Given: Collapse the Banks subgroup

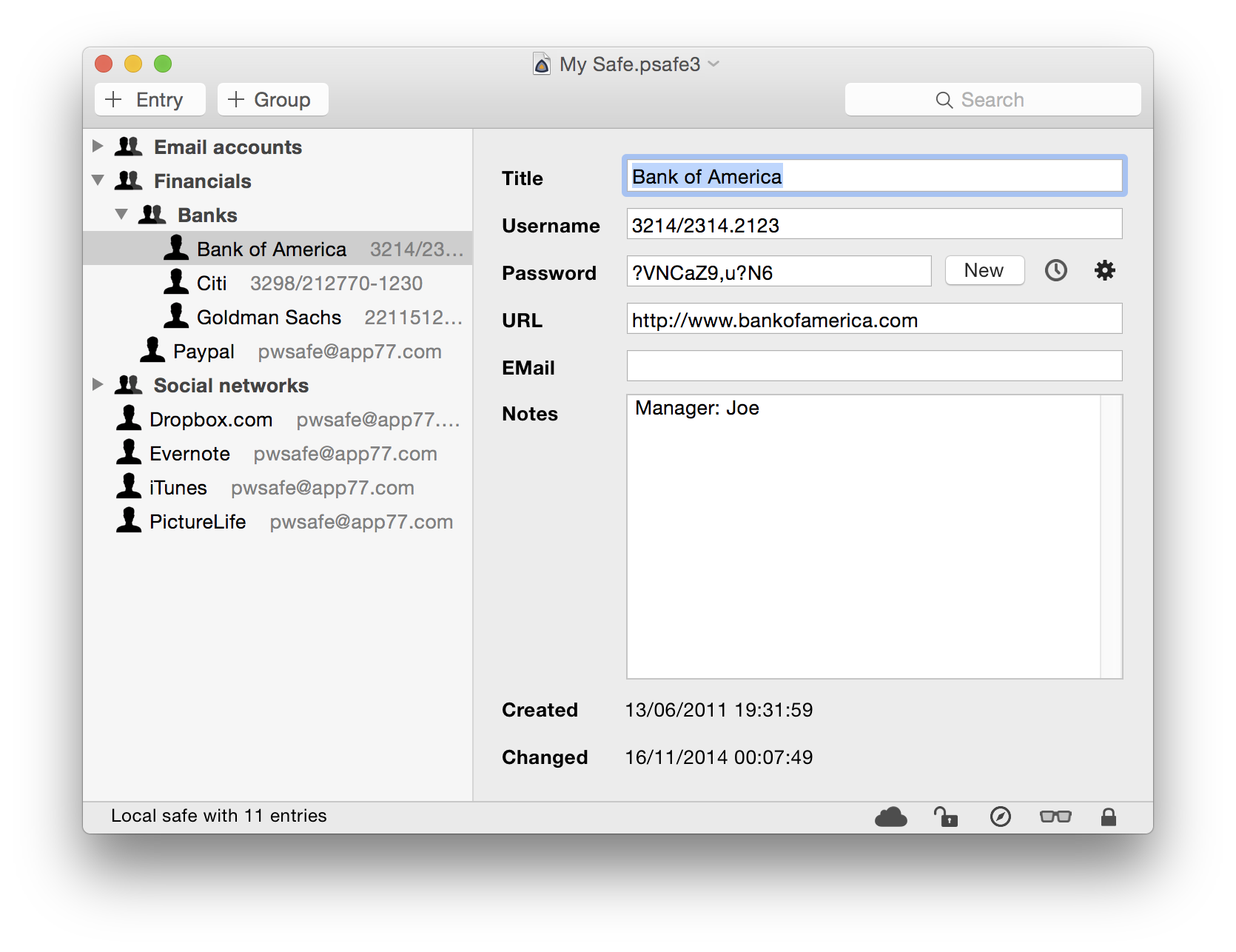Looking at the screenshot, I should [x=121, y=214].
